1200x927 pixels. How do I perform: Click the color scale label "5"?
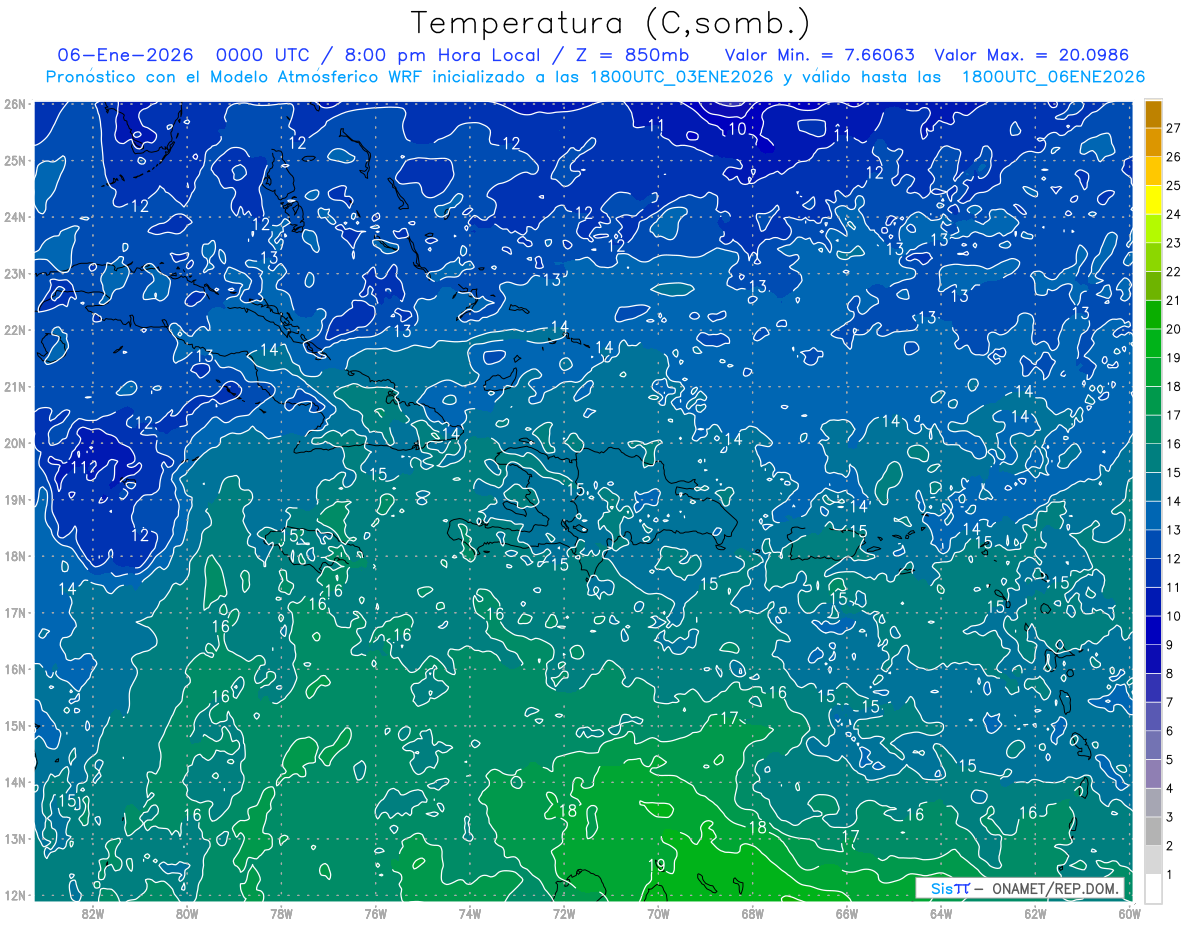point(1170,760)
